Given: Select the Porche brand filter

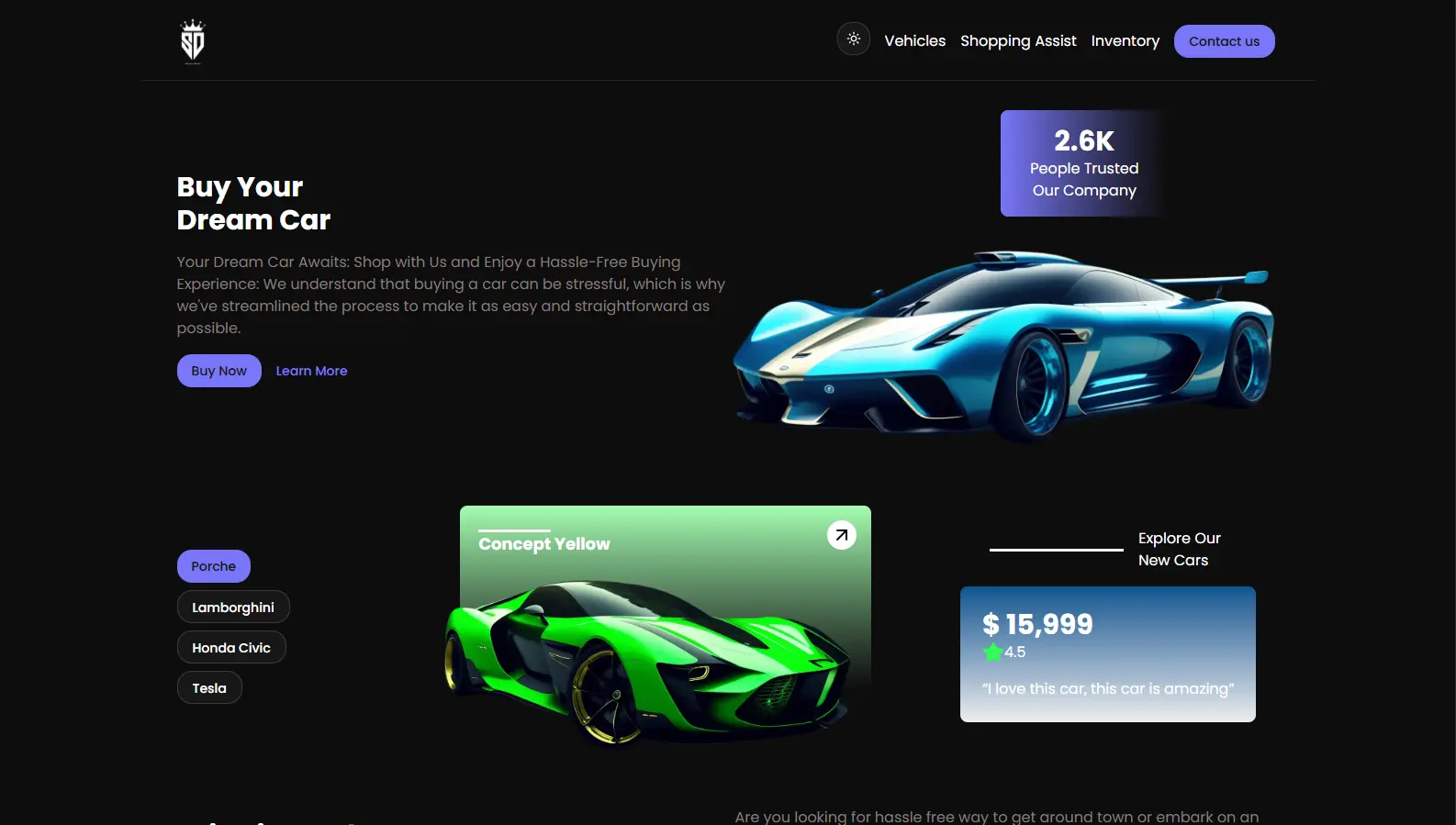Looking at the screenshot, I should pyautogui.click(x=214, y=566).
